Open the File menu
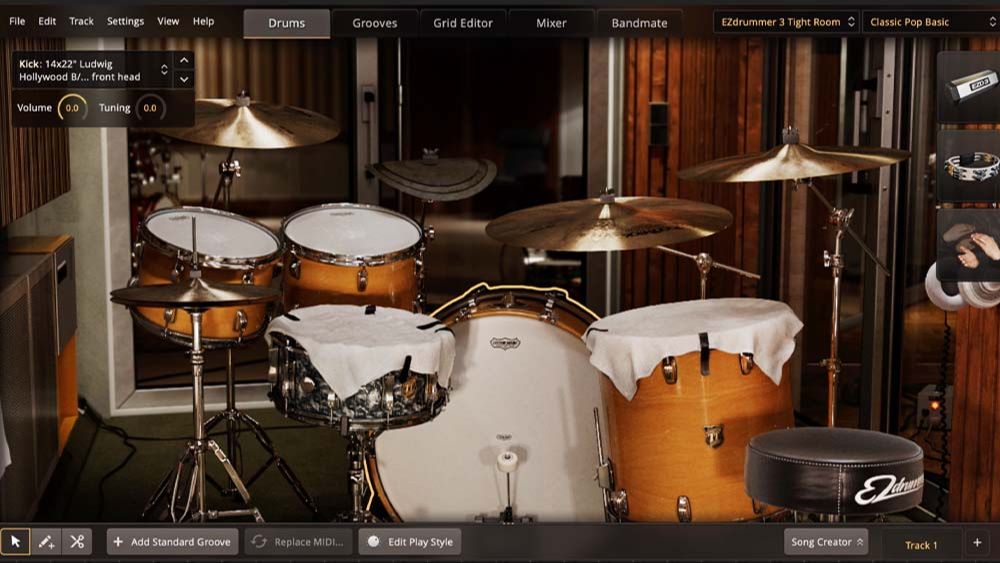 17,21
